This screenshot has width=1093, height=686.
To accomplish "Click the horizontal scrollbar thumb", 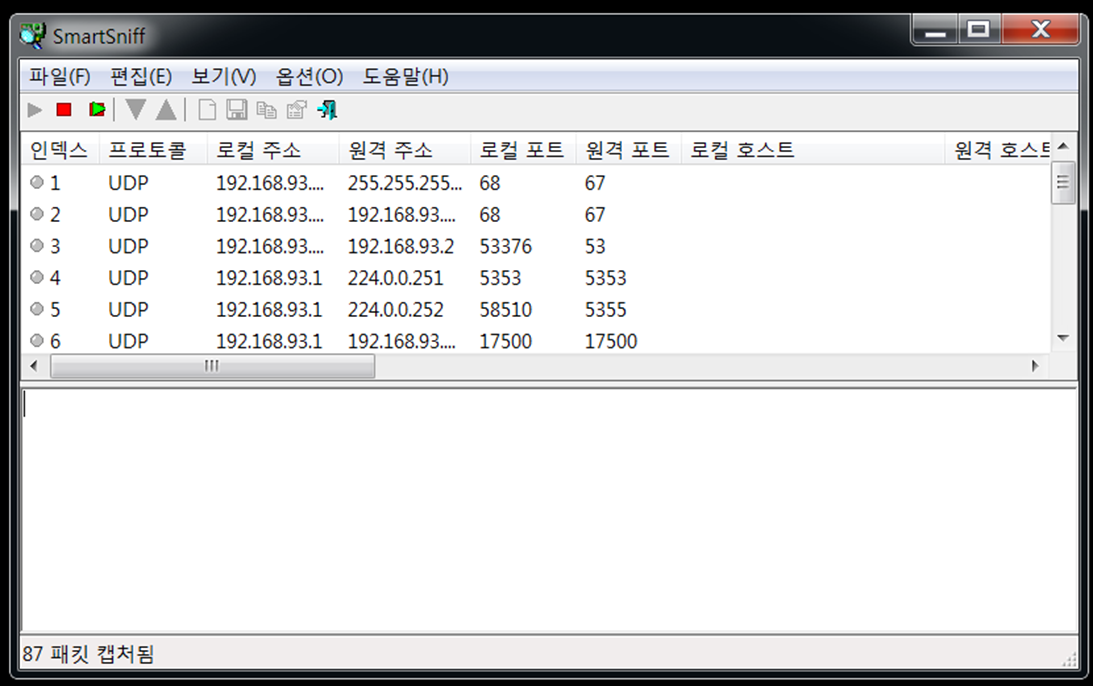I will (213, 366).
